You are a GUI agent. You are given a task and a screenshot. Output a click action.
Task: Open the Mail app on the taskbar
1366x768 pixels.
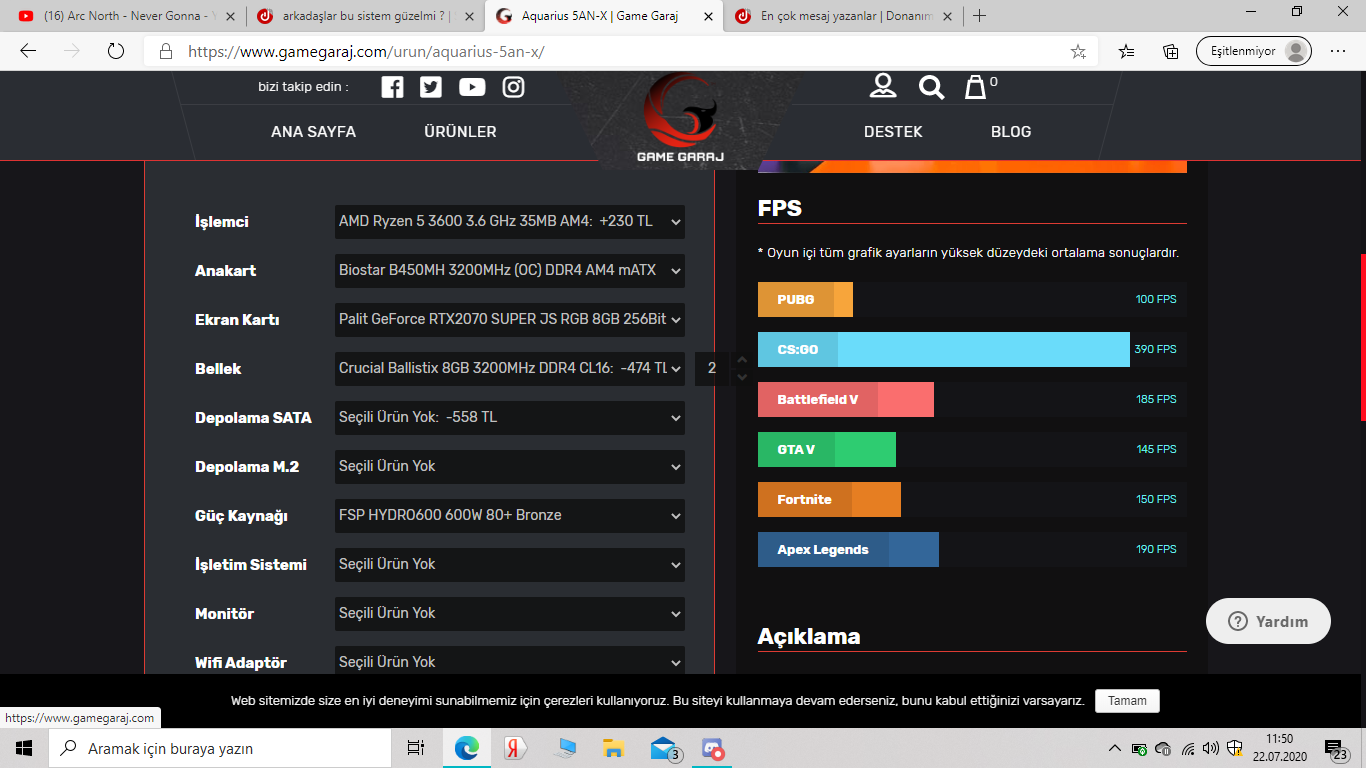point(664,748)
